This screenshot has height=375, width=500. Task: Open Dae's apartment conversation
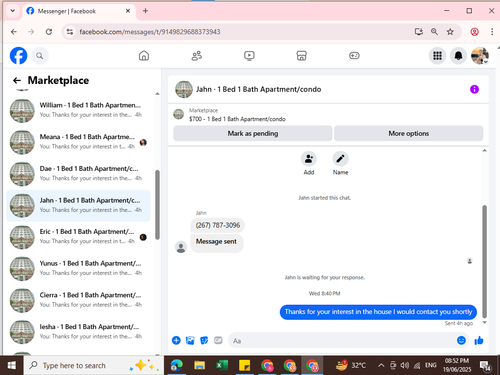tap(78, 173)
